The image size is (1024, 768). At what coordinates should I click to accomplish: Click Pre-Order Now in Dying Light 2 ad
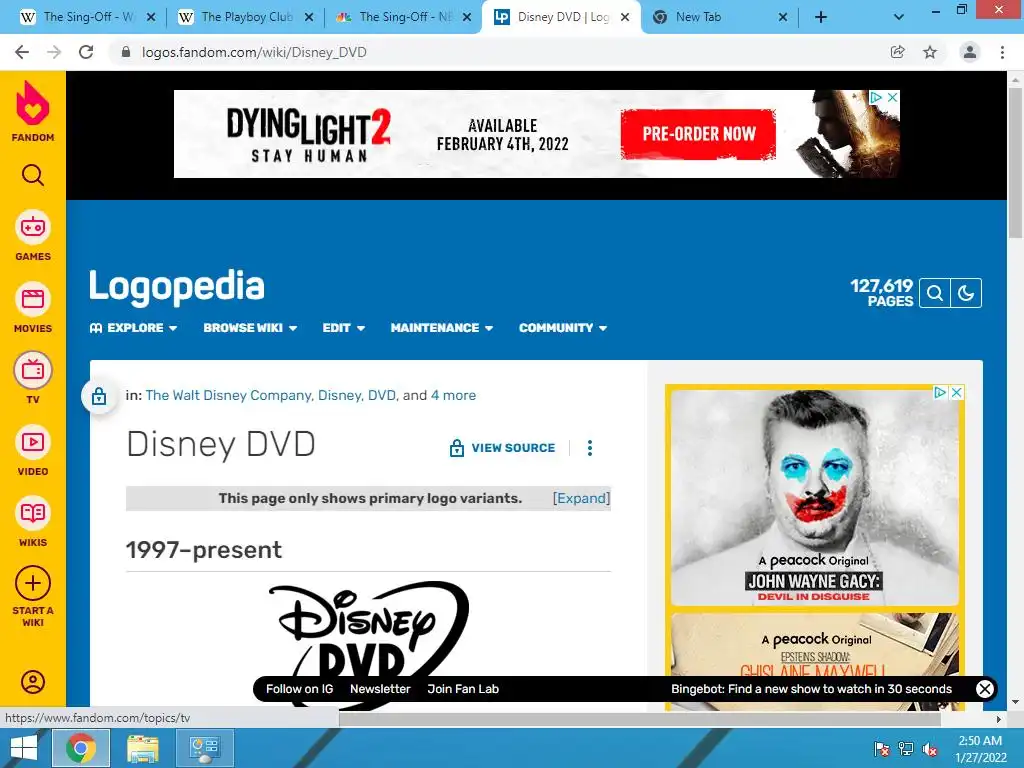pyautogui.click(x=698, y=134)
